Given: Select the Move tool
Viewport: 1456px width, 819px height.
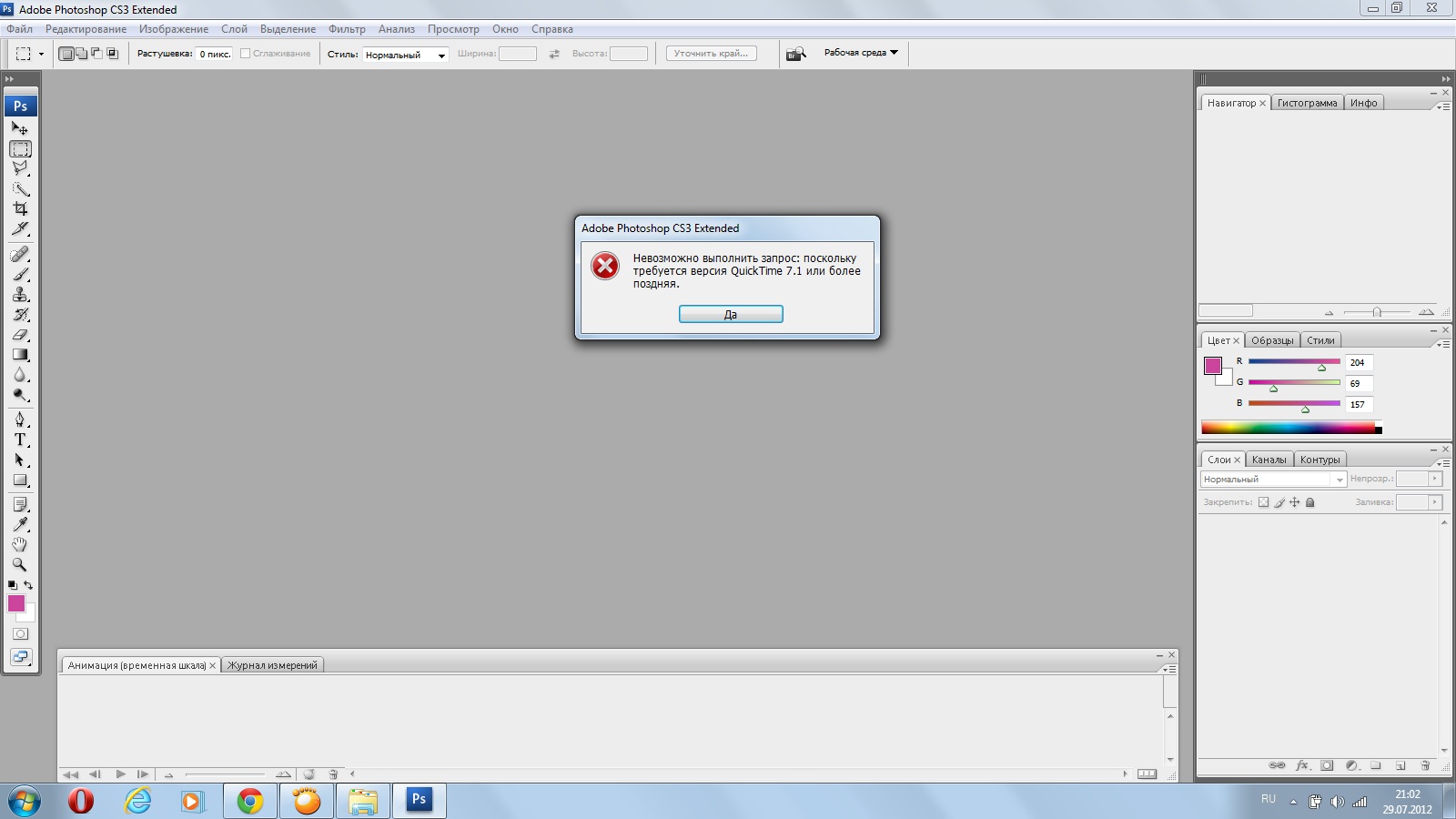Looking at the screenshot, I should click(x=20, y=128).
